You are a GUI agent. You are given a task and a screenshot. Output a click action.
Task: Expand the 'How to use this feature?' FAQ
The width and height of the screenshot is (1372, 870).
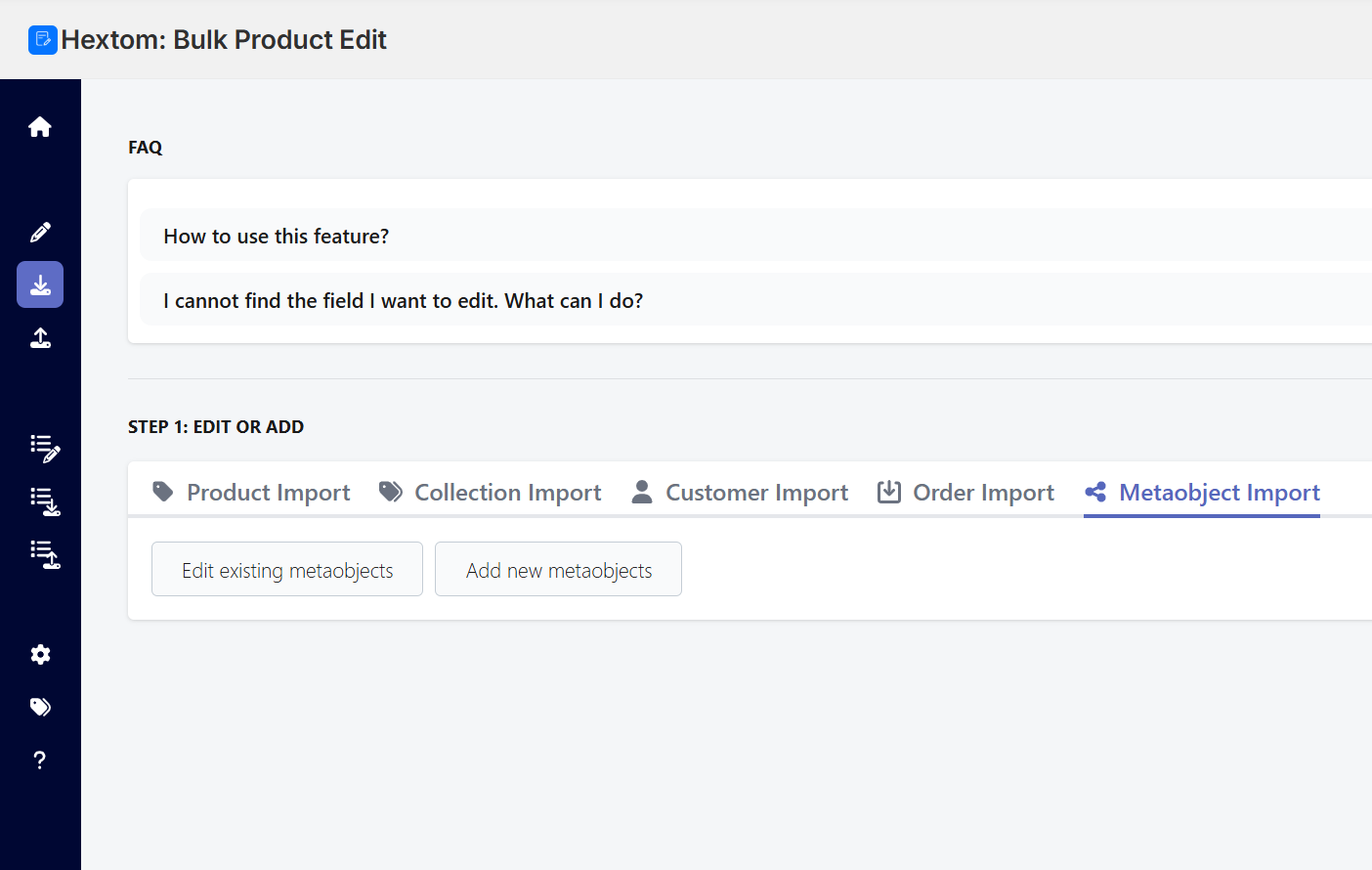click(x=277, y=236)
